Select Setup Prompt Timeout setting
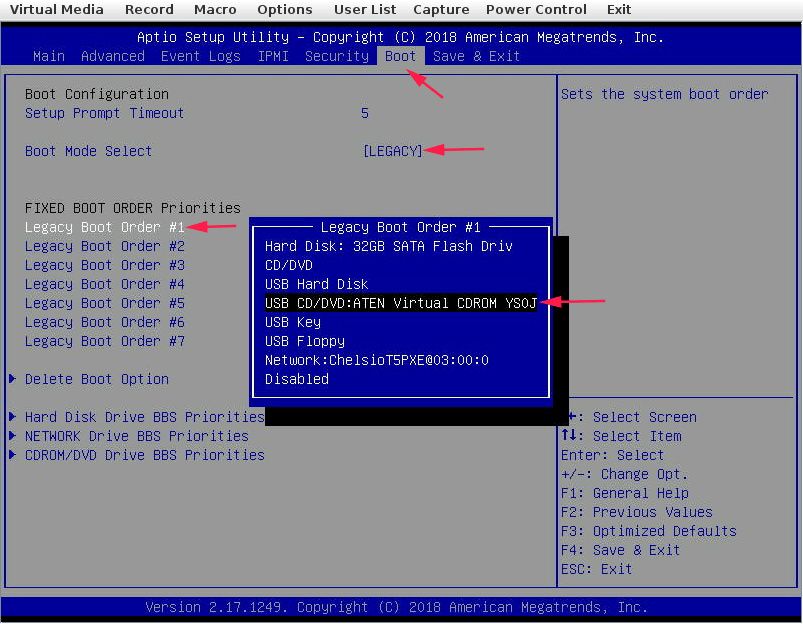803x624 pixels. [104, 113]
